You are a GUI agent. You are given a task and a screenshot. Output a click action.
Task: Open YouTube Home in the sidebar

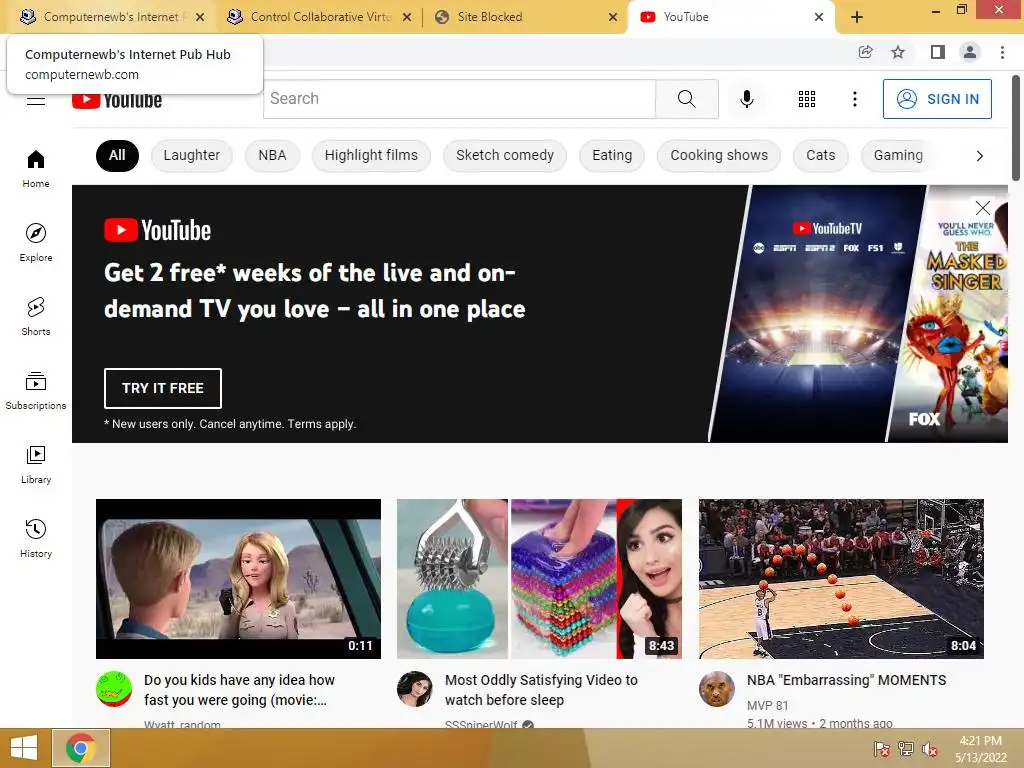[36, 169]
